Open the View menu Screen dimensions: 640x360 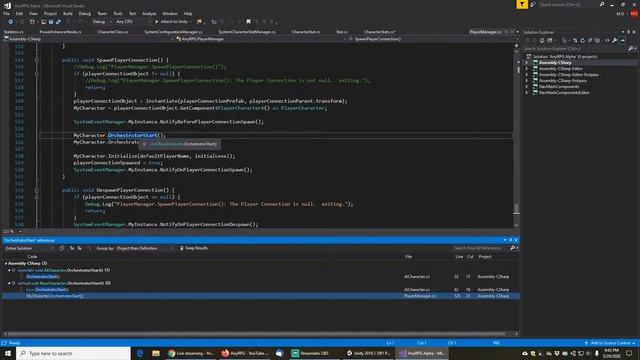pos(33,13)
